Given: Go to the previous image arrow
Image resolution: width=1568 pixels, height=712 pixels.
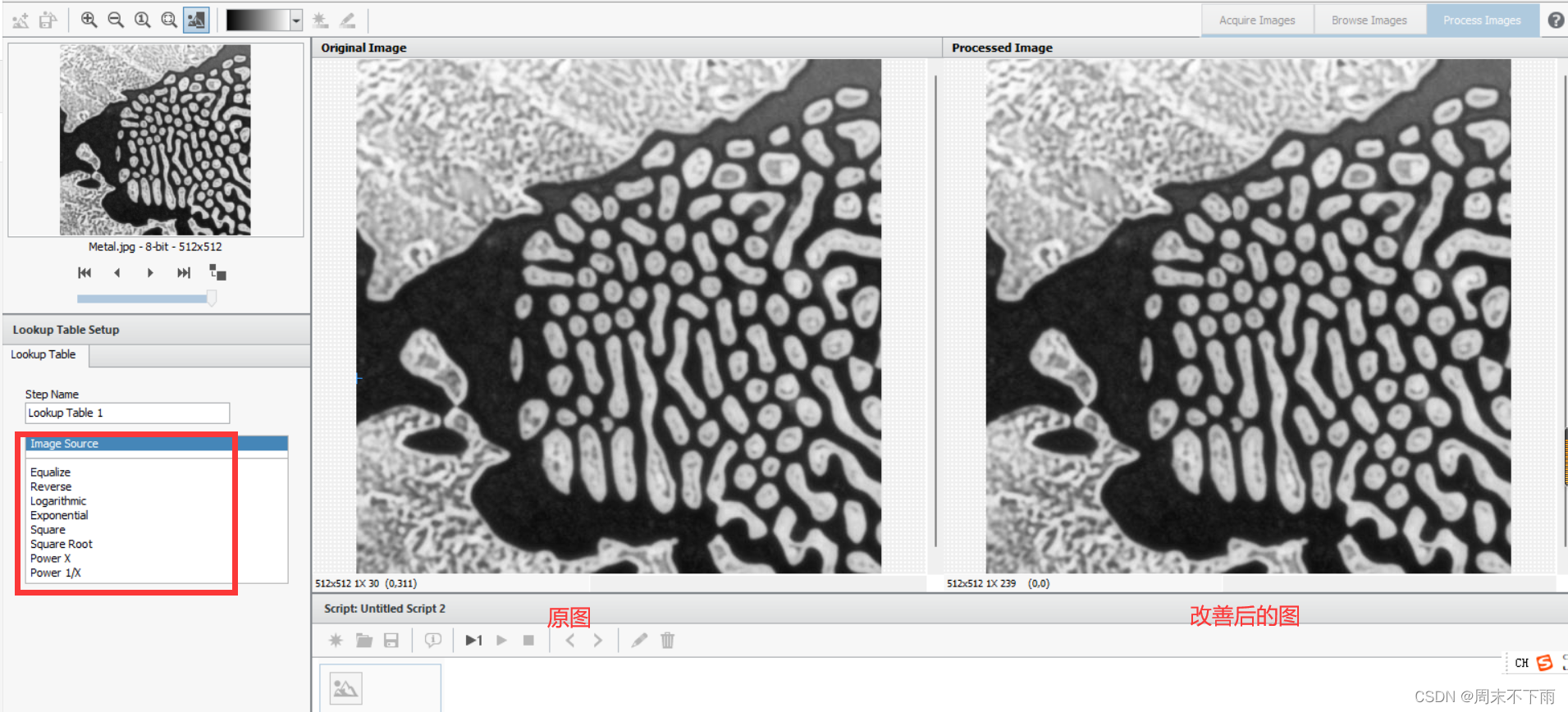Looking at the screenshot, I should [117, 272].
